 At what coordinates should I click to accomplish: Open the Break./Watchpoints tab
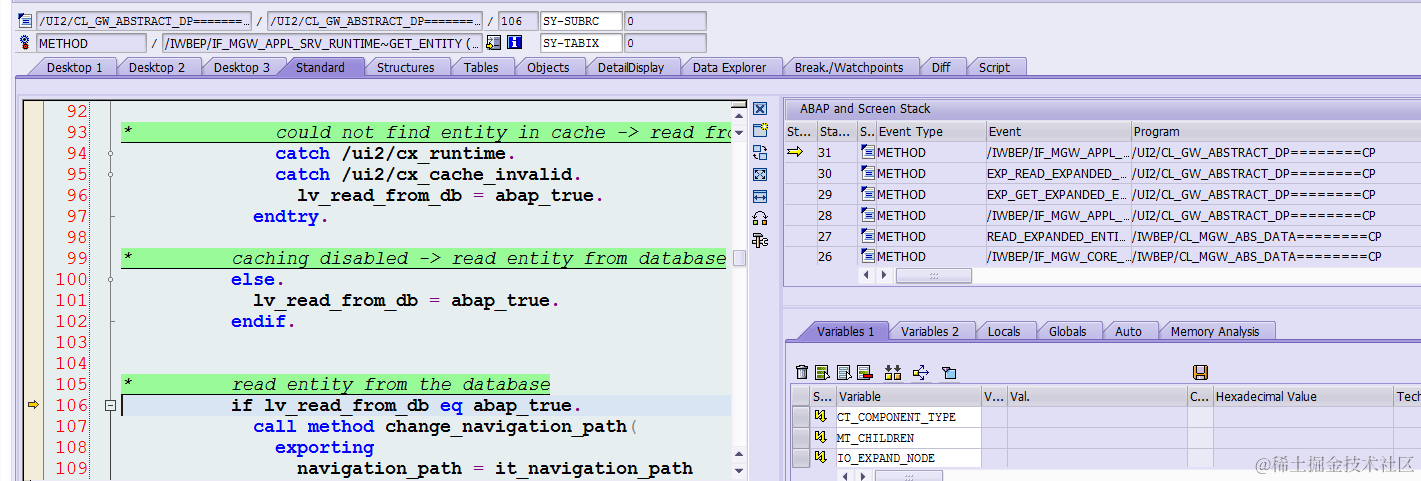point(849,67)
